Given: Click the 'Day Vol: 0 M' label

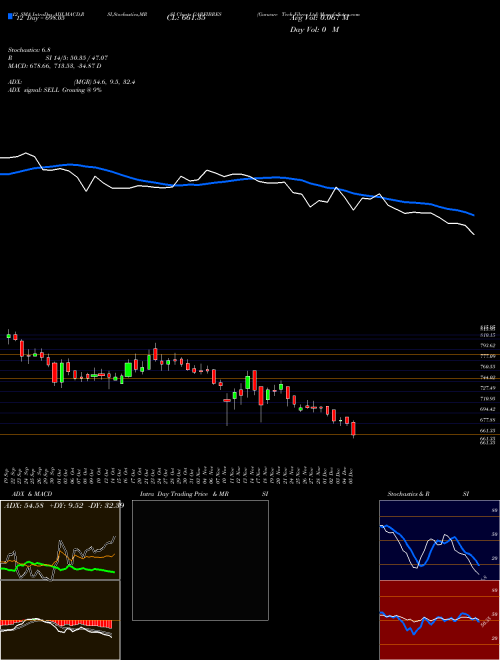Looking at the screenshot, I should tap(314, 30).
